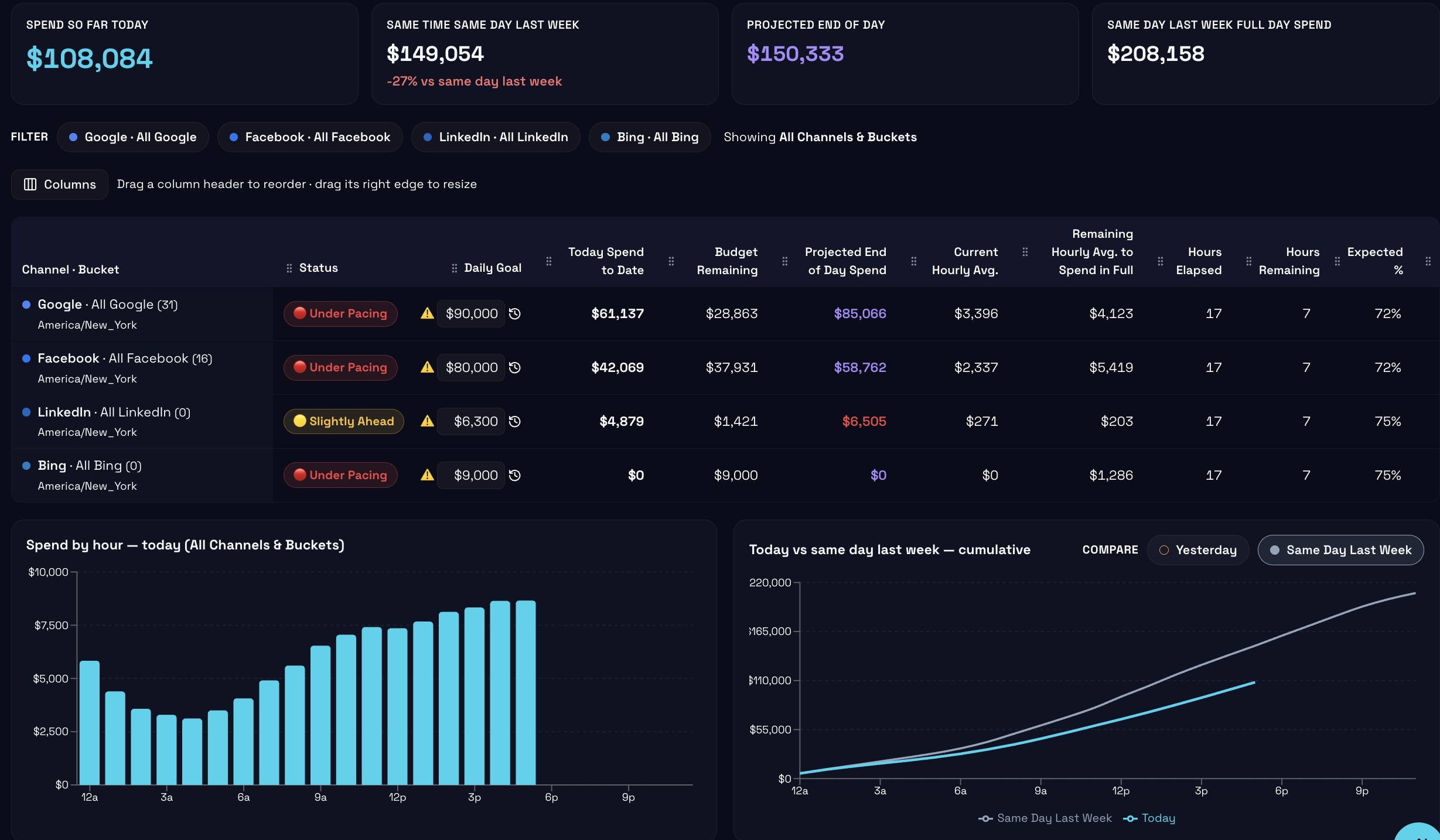Edit Facebook's $80,000 daily goal field
This screenshot has height=840, width=1440.
tap(471, 367)
